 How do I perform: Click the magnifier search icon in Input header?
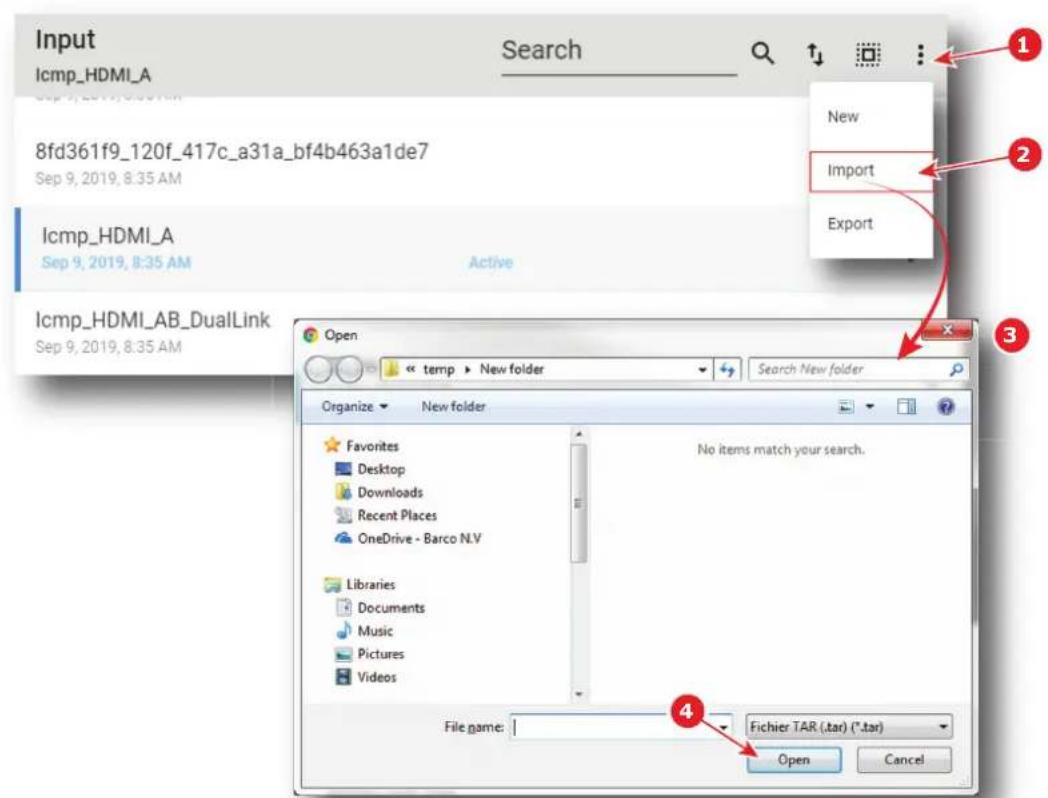[763, 53]
